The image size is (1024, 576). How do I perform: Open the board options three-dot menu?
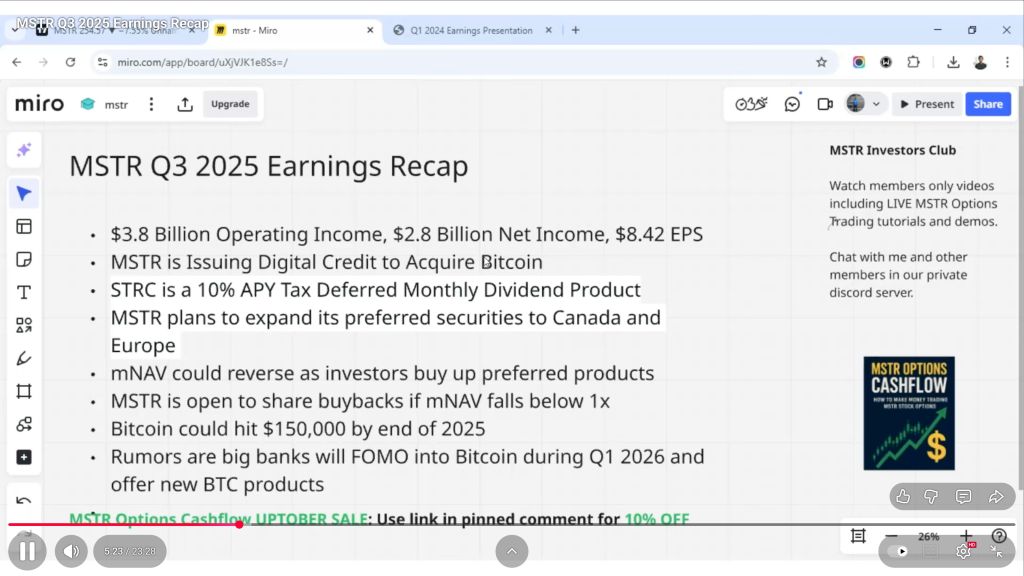[x=151, y=104]
